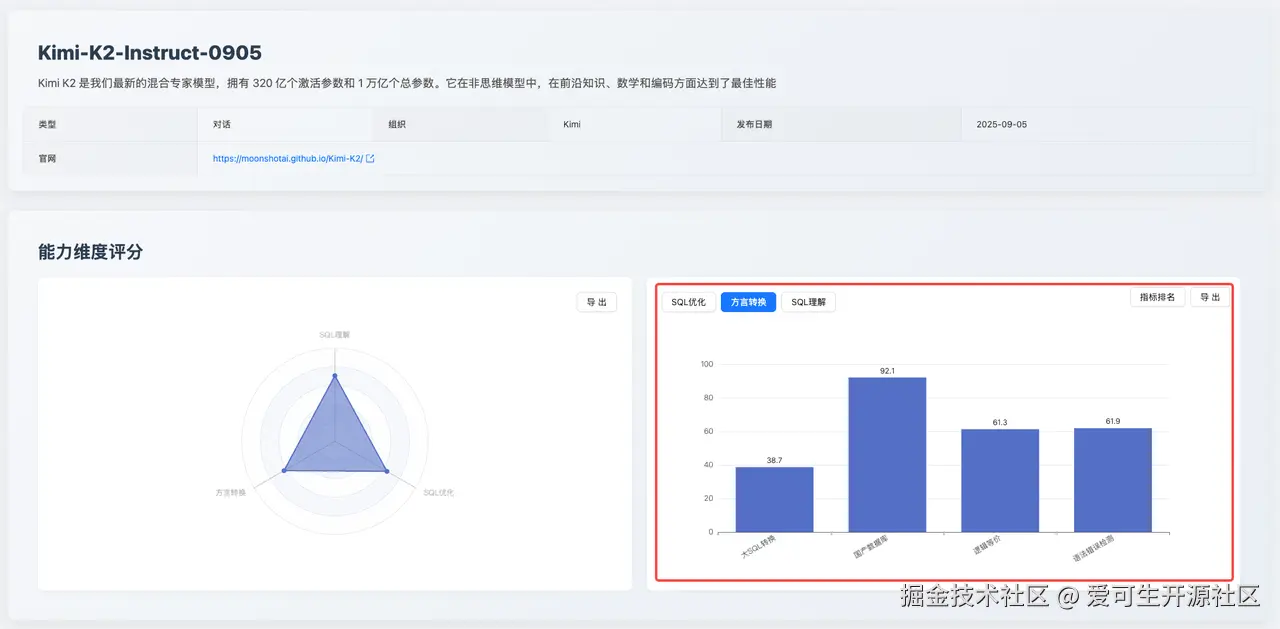Click the 逻辑等价 x-axis label

[986, 546]
